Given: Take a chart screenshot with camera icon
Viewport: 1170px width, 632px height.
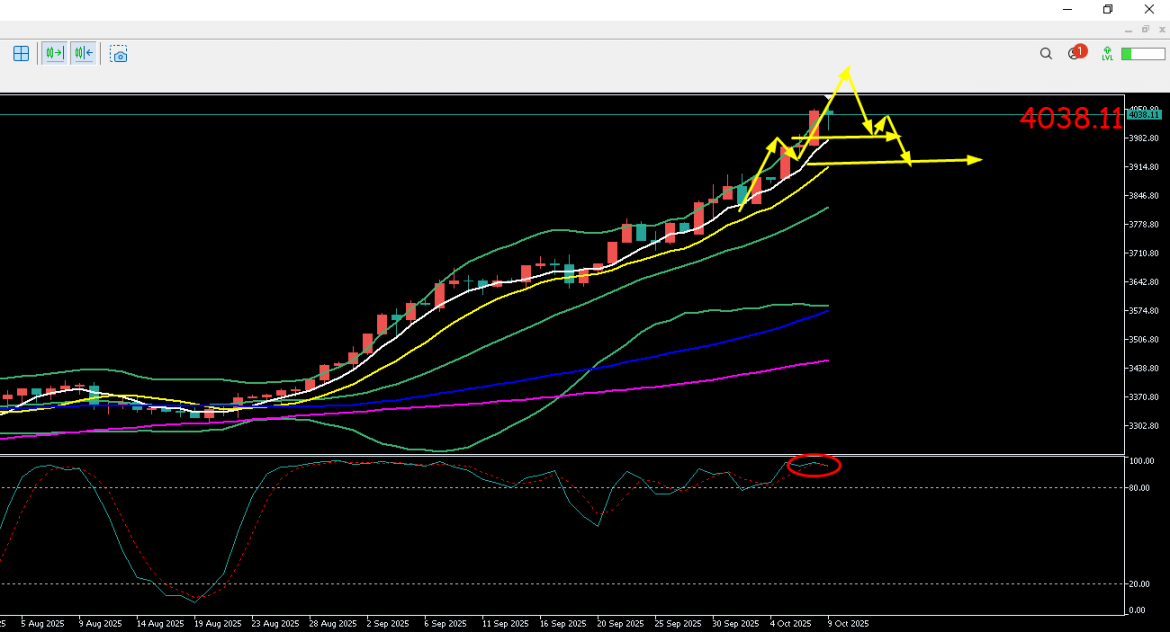Looking at the screenshot, I should point(119,54).
